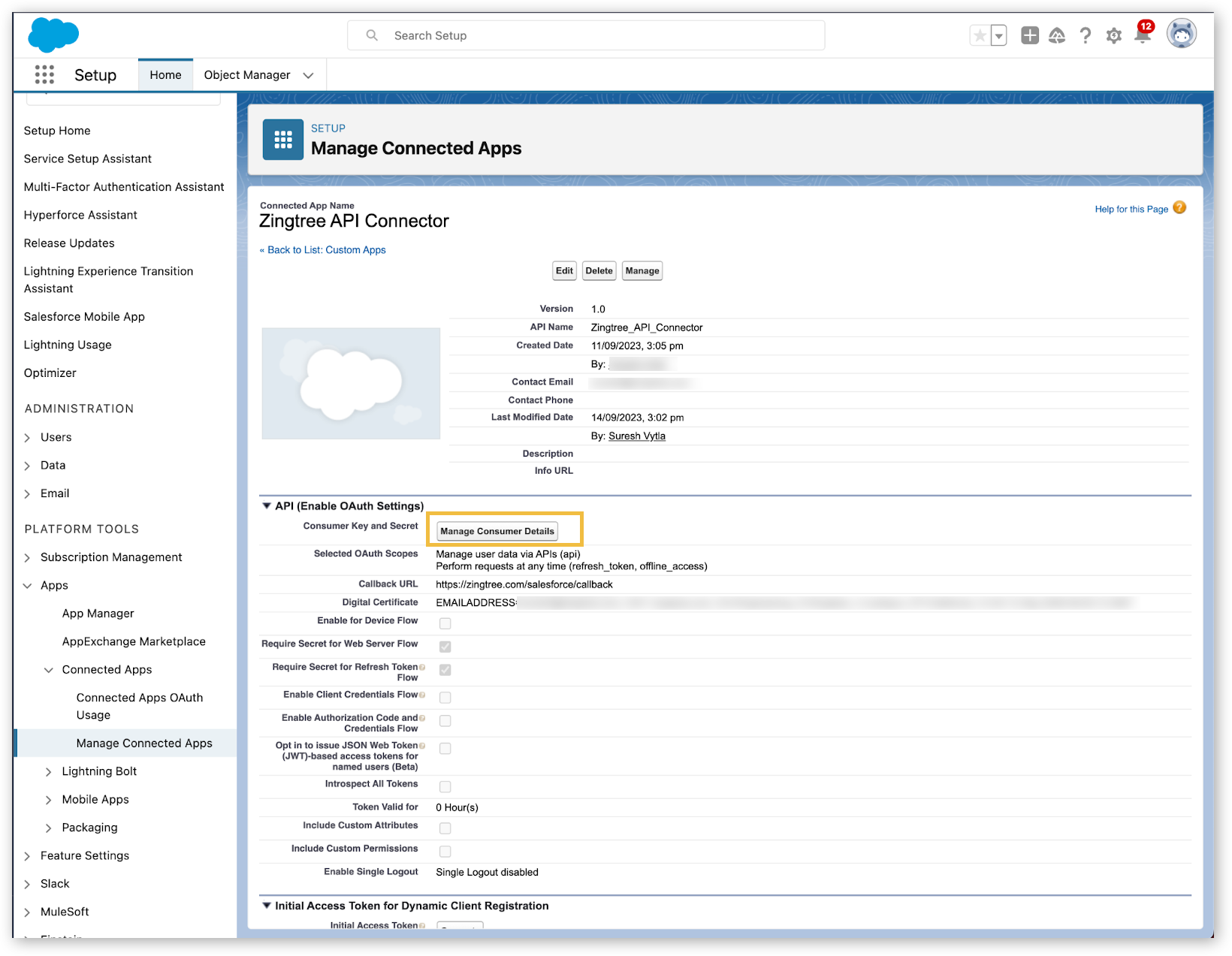Toggle Enable Client Credentials Flow checkbox

point(445,698)
